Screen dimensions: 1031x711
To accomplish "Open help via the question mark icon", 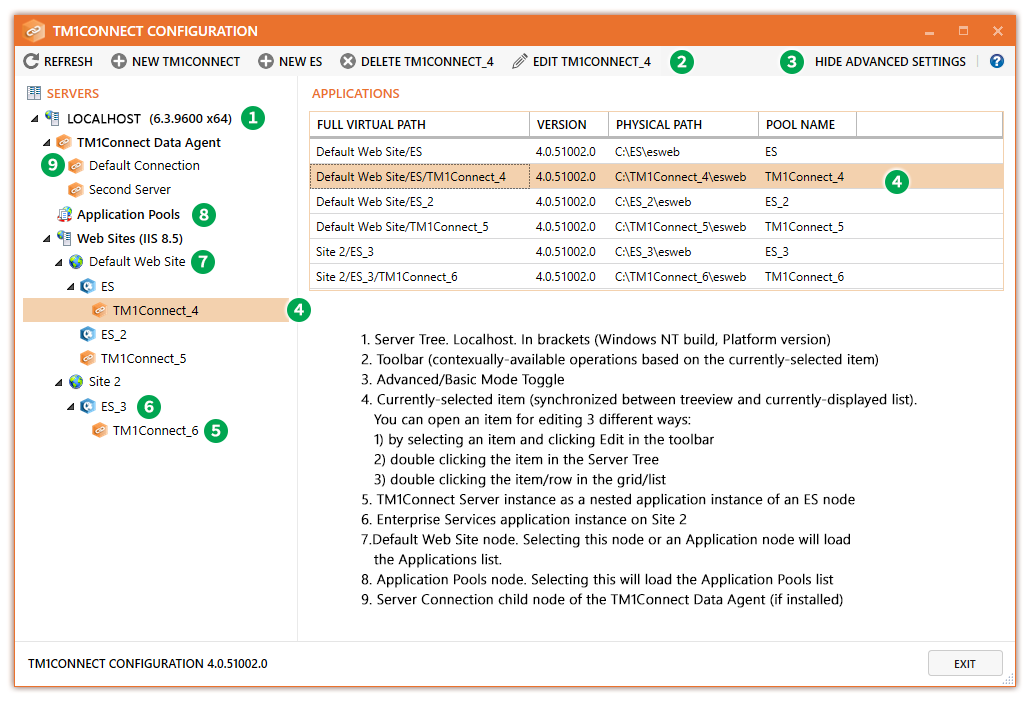I will (x=997, y=61).
